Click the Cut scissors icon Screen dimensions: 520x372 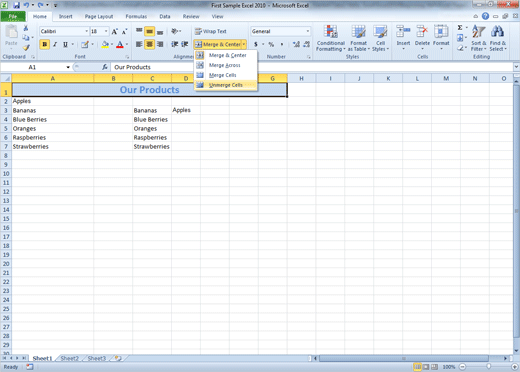point(26,28)
